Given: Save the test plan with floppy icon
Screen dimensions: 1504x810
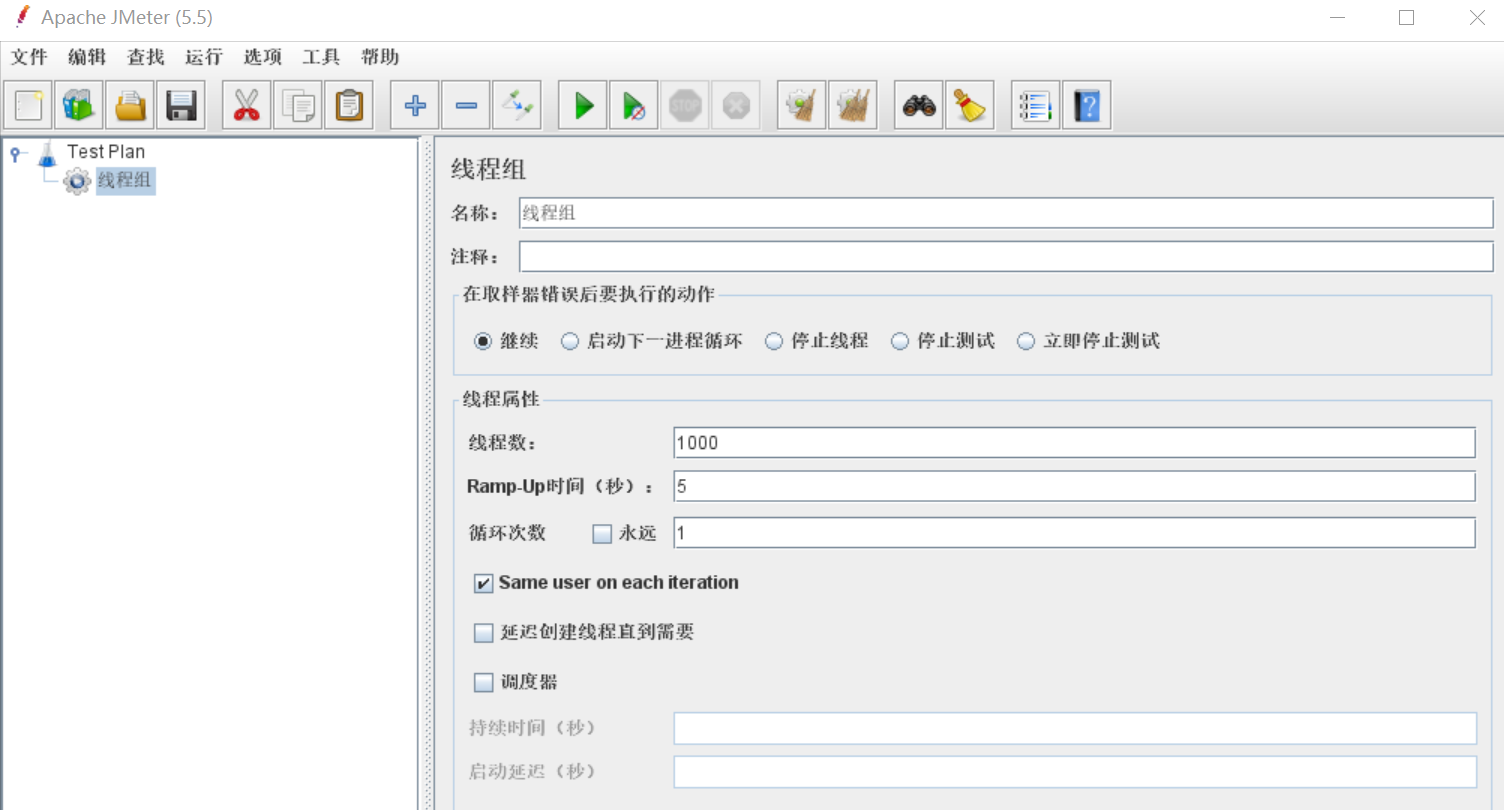Looking at the screenshot, I should coord(181,105).
